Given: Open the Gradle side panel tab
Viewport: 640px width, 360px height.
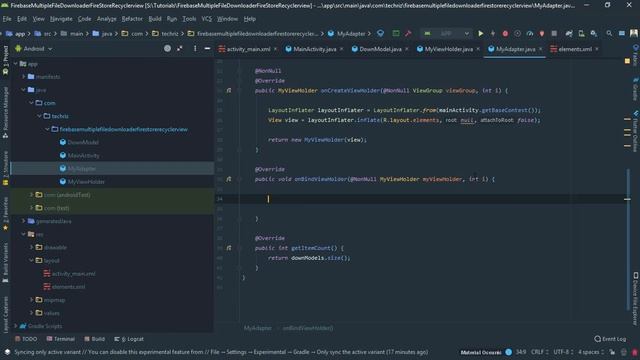Looking at the screenshot, I should pos(635,90).
